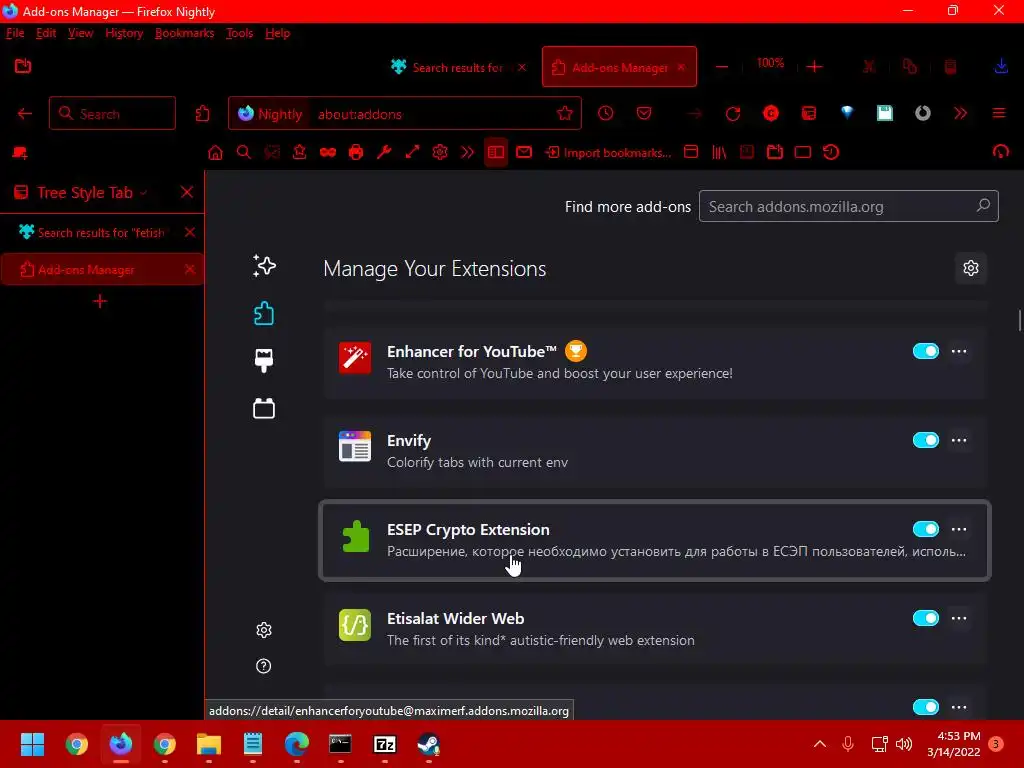Click the toolbar Search box
Screen dimensions: 1024x768
click(x=112, y=114)
